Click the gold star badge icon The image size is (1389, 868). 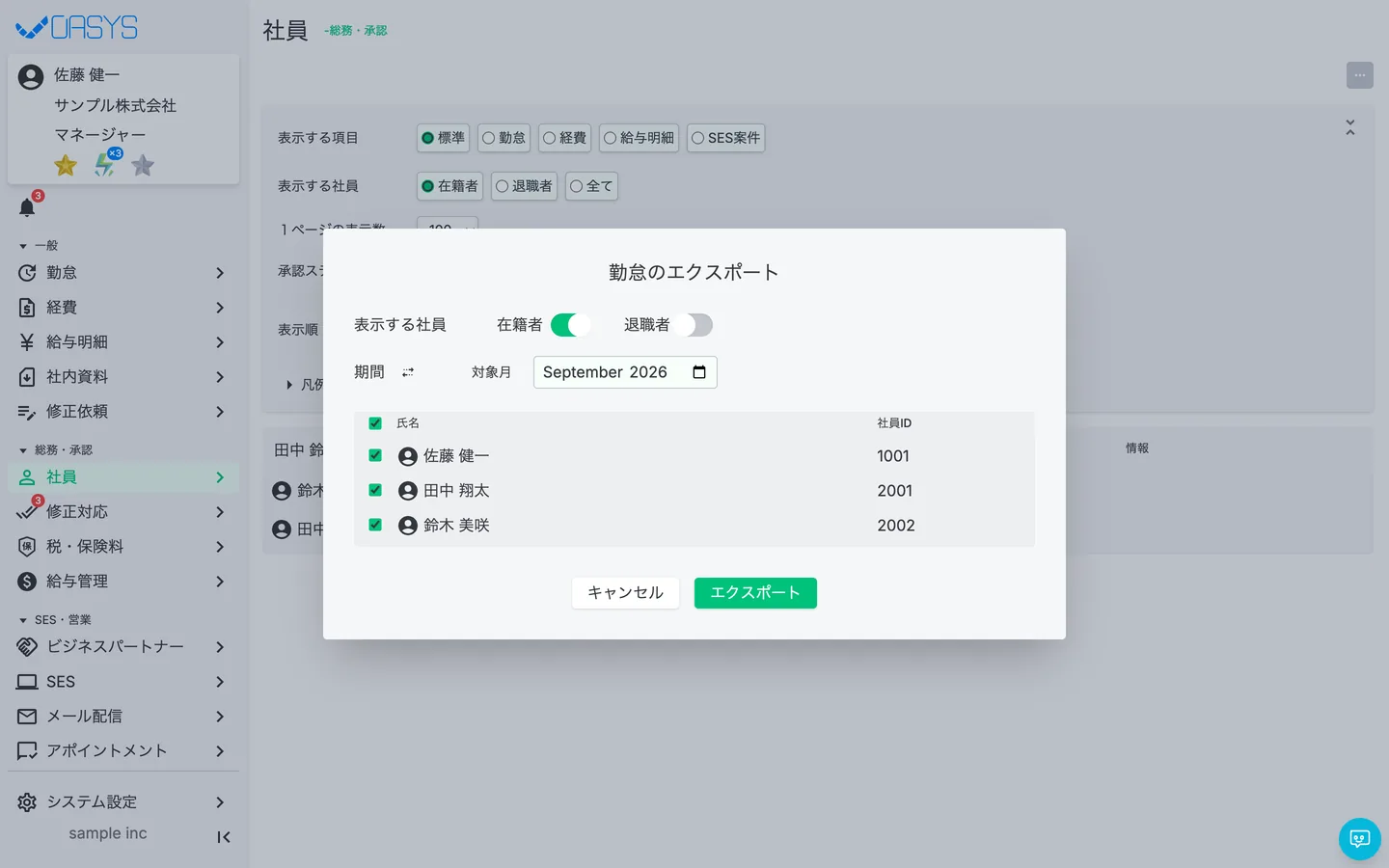[66, 166]
